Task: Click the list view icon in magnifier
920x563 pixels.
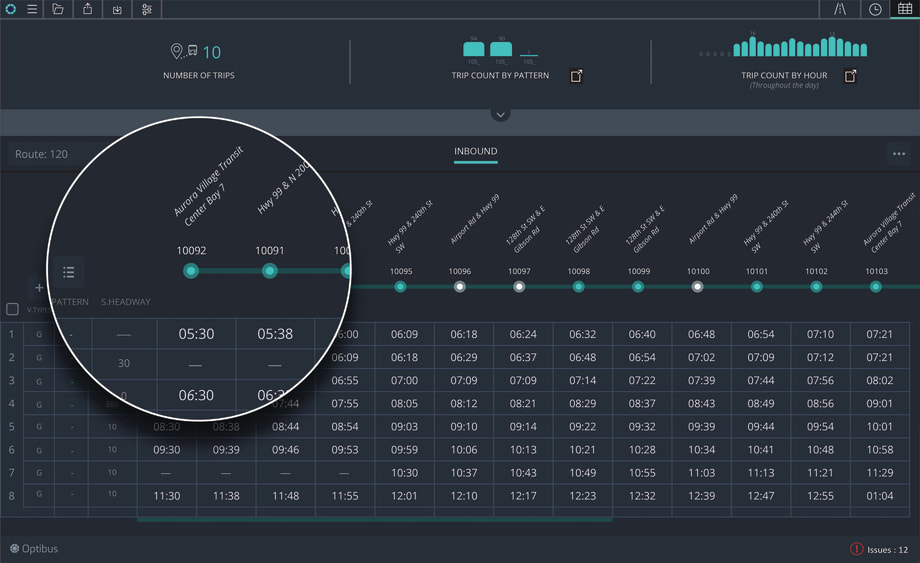Action: pyautogui.click(x=69, y=272)
